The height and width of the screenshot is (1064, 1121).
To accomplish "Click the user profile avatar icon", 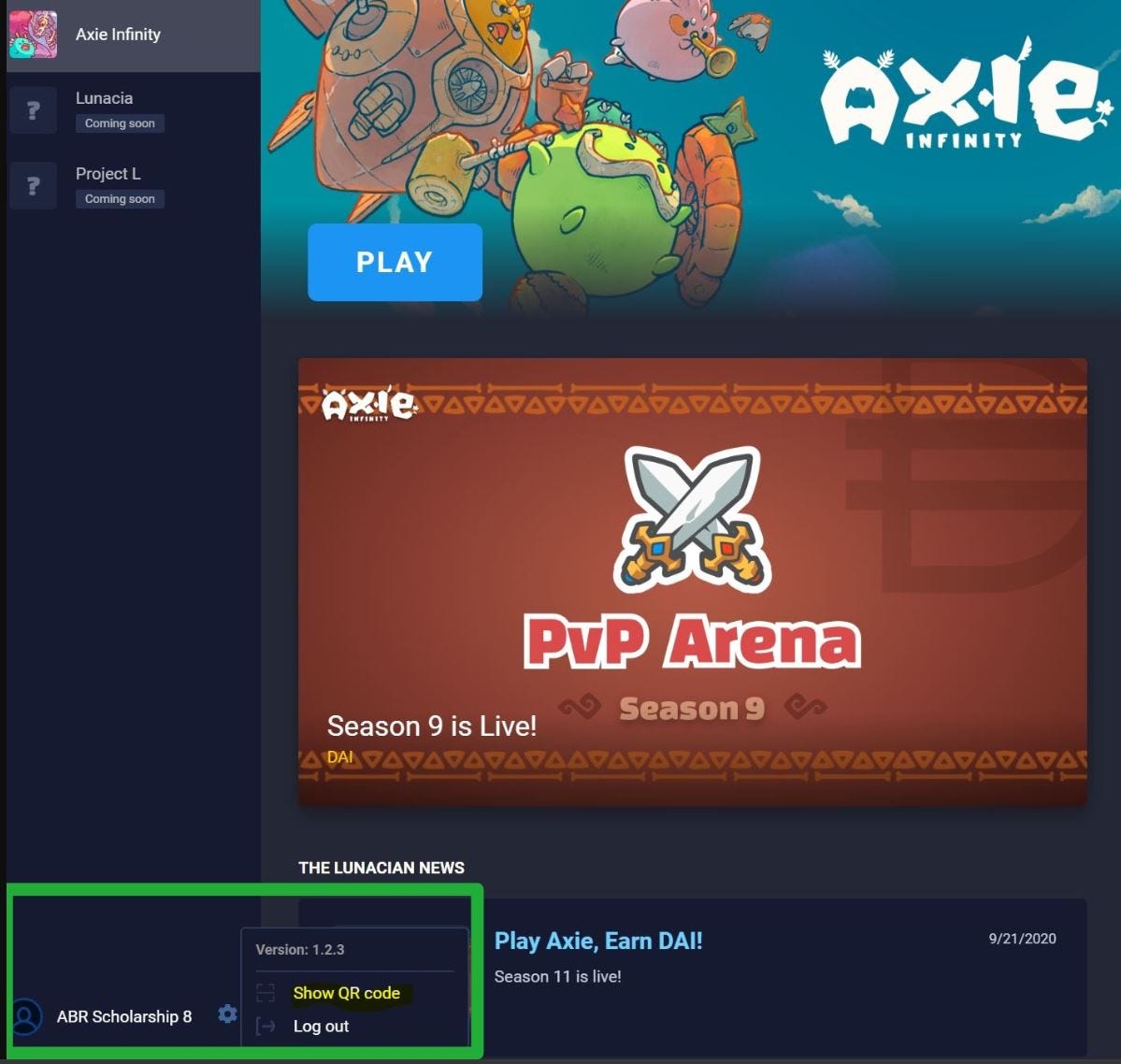I will [26, 1016].
